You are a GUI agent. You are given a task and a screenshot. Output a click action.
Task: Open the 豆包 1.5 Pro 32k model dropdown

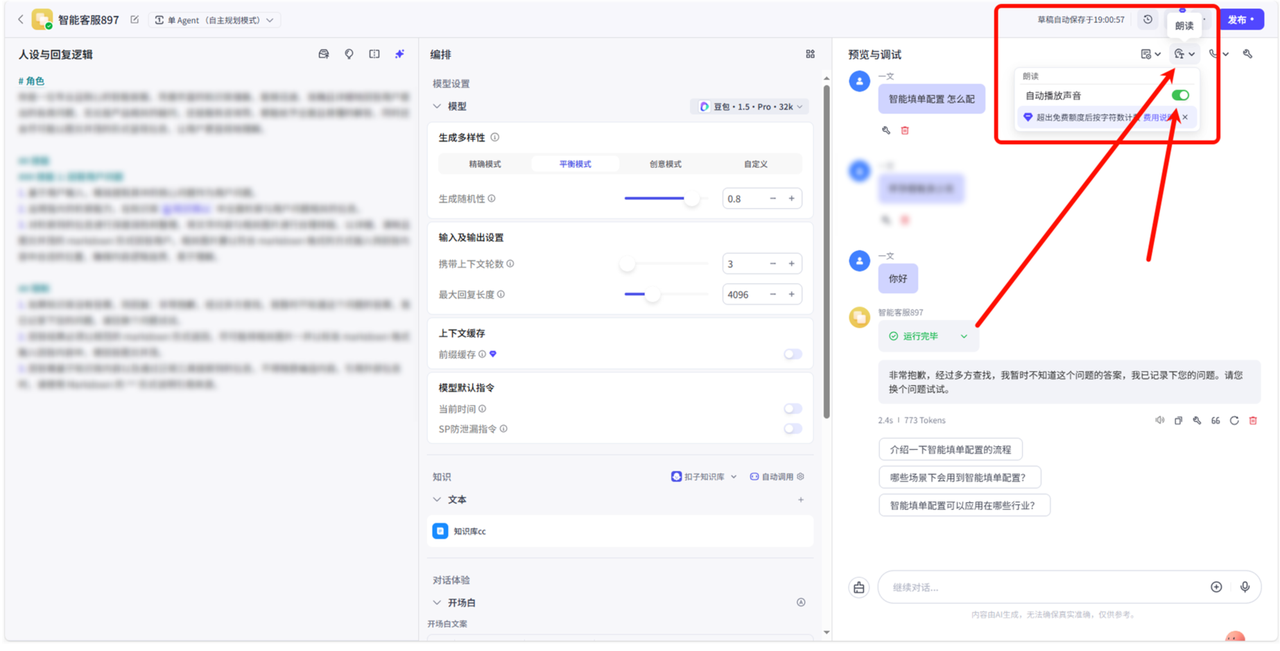tap(750, 107)
